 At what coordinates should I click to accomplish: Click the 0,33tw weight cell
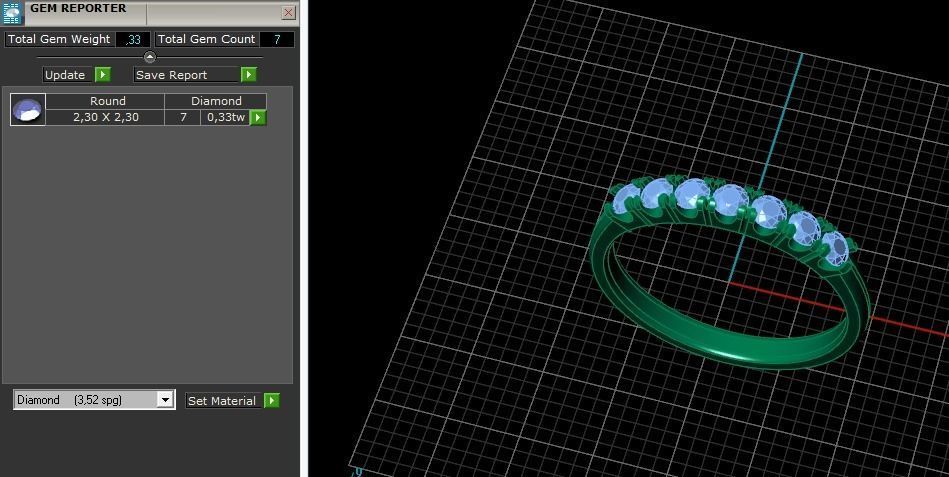225,117
